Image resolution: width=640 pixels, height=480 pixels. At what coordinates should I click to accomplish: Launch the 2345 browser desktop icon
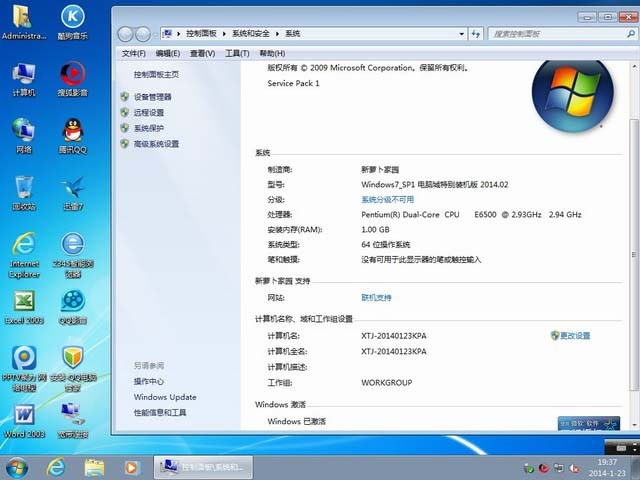coord(73,255)
